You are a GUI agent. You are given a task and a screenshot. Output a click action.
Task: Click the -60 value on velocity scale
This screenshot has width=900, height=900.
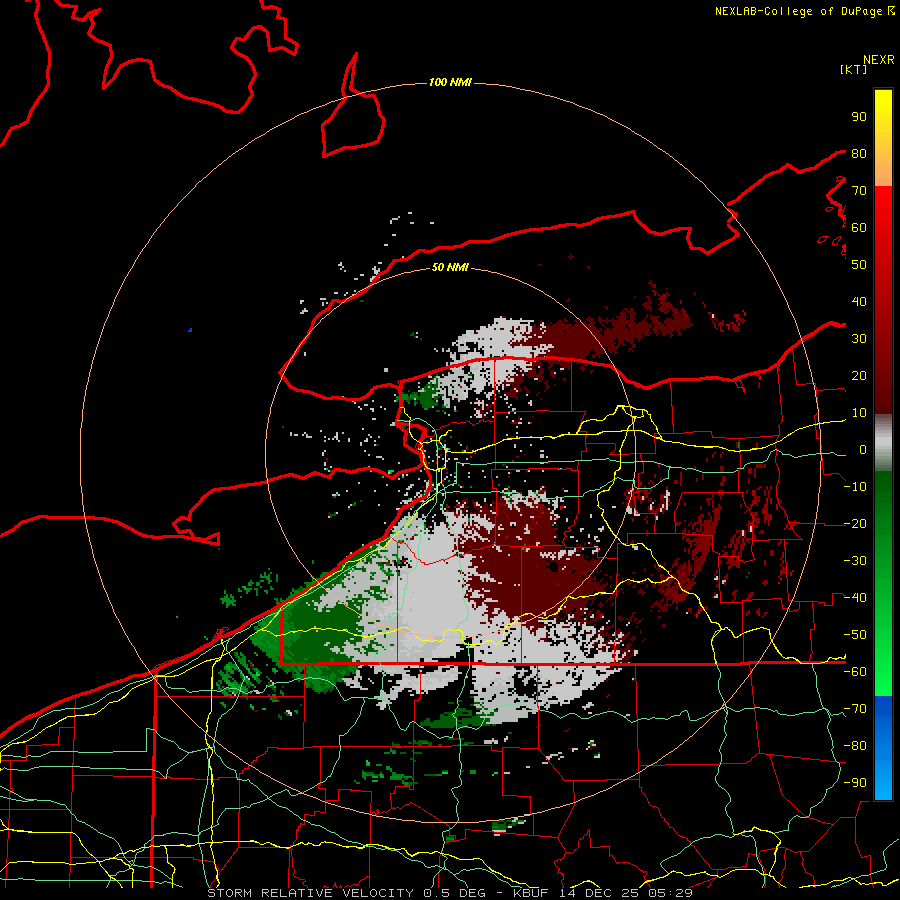tap(855, 672)
